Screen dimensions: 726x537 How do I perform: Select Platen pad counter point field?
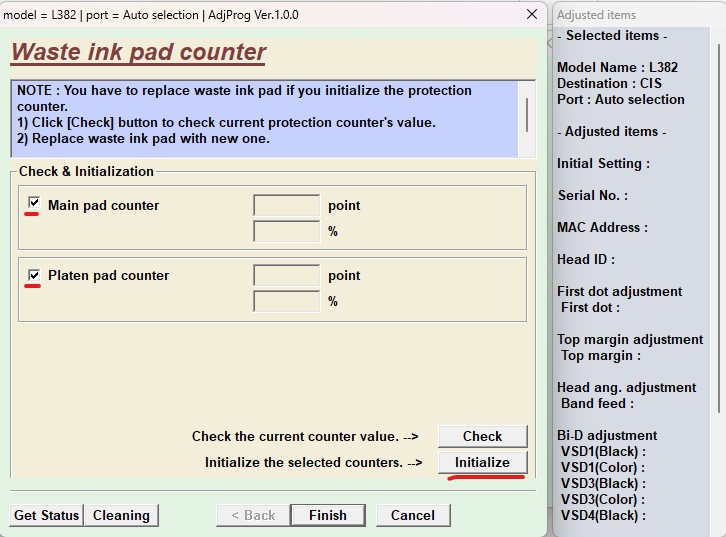click(286, 275)
